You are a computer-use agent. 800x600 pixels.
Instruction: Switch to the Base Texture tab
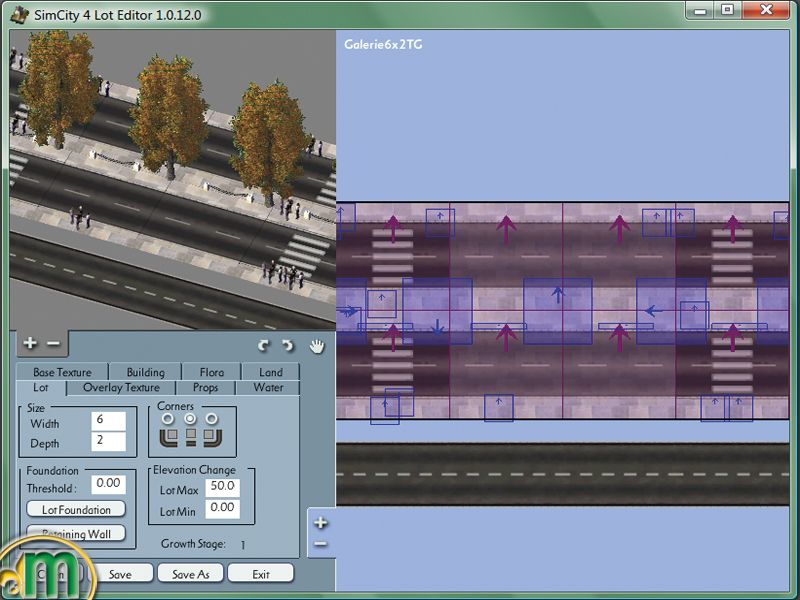62,372
